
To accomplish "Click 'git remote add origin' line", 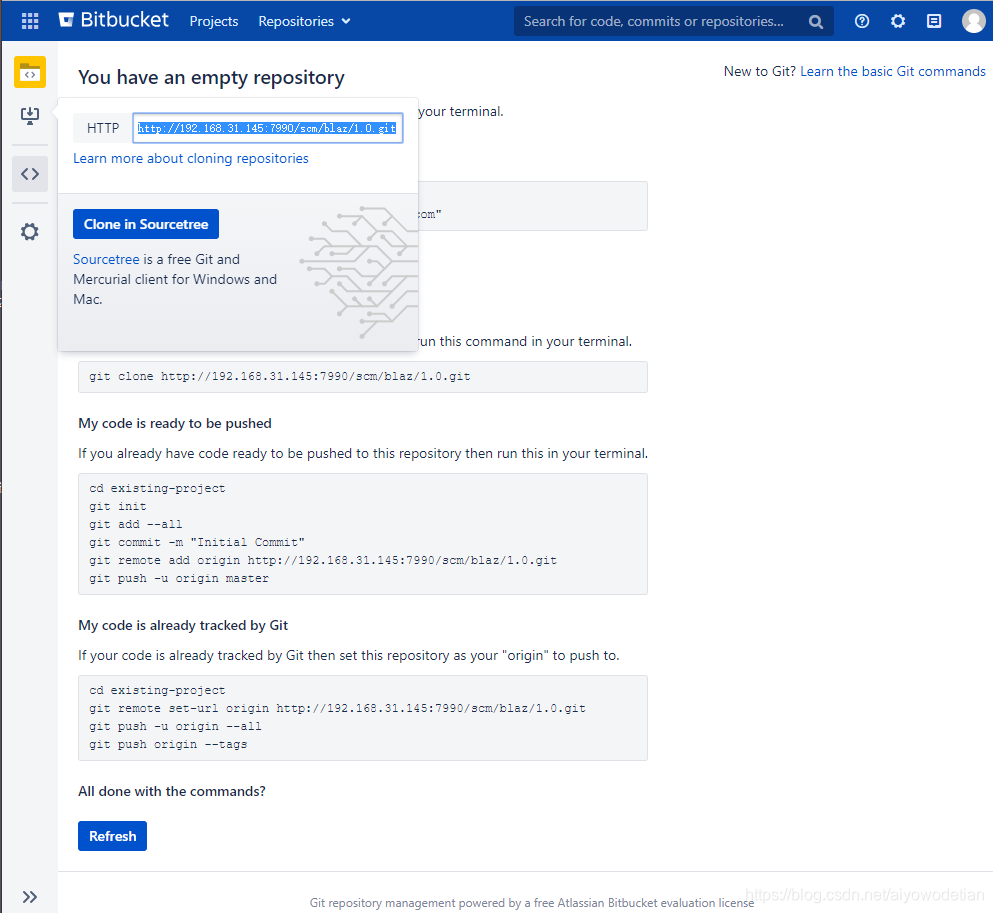I will (x=322, y=560).
